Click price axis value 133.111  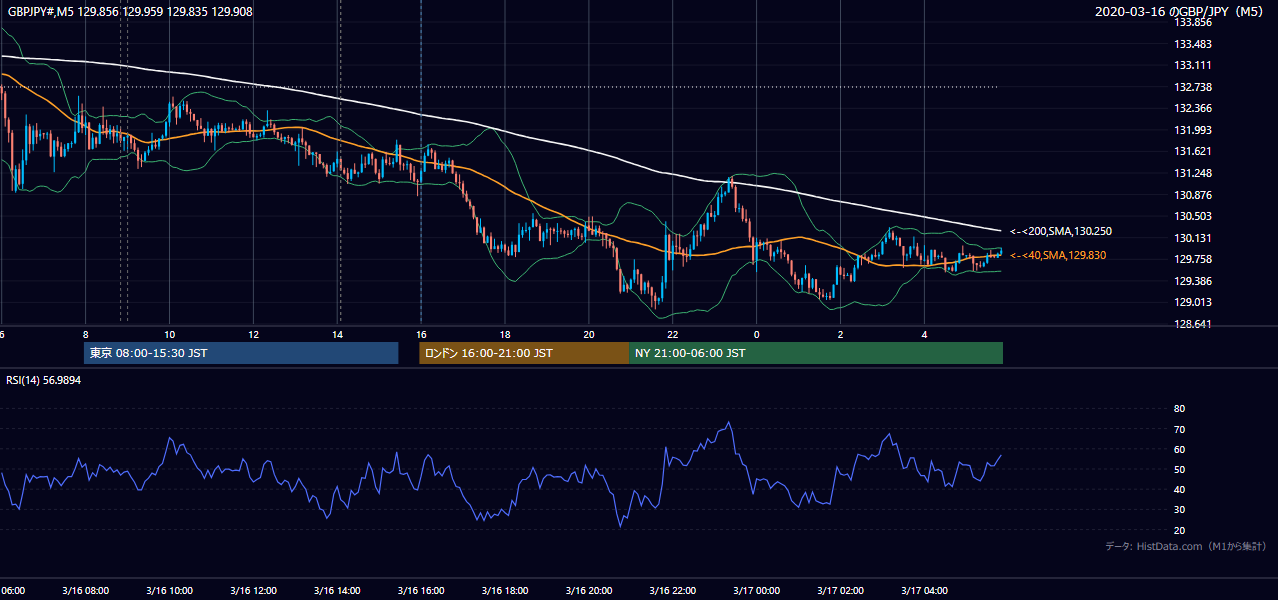pyautogui.click(x=1192, y=66)
